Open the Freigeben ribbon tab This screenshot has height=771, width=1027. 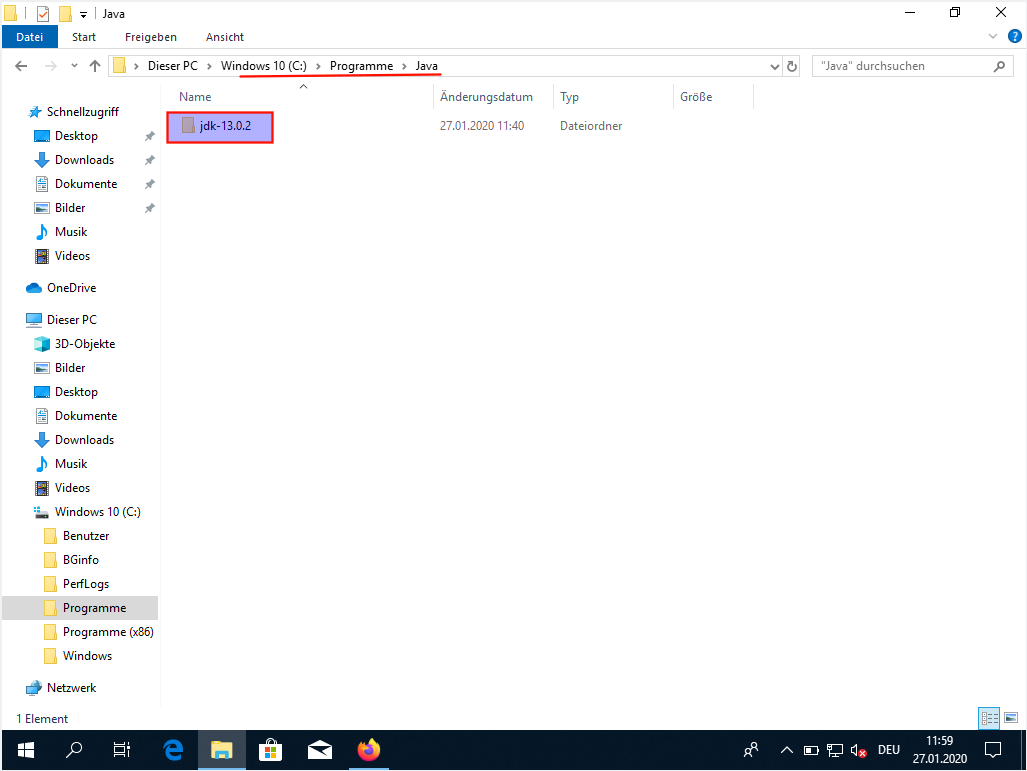151,37
